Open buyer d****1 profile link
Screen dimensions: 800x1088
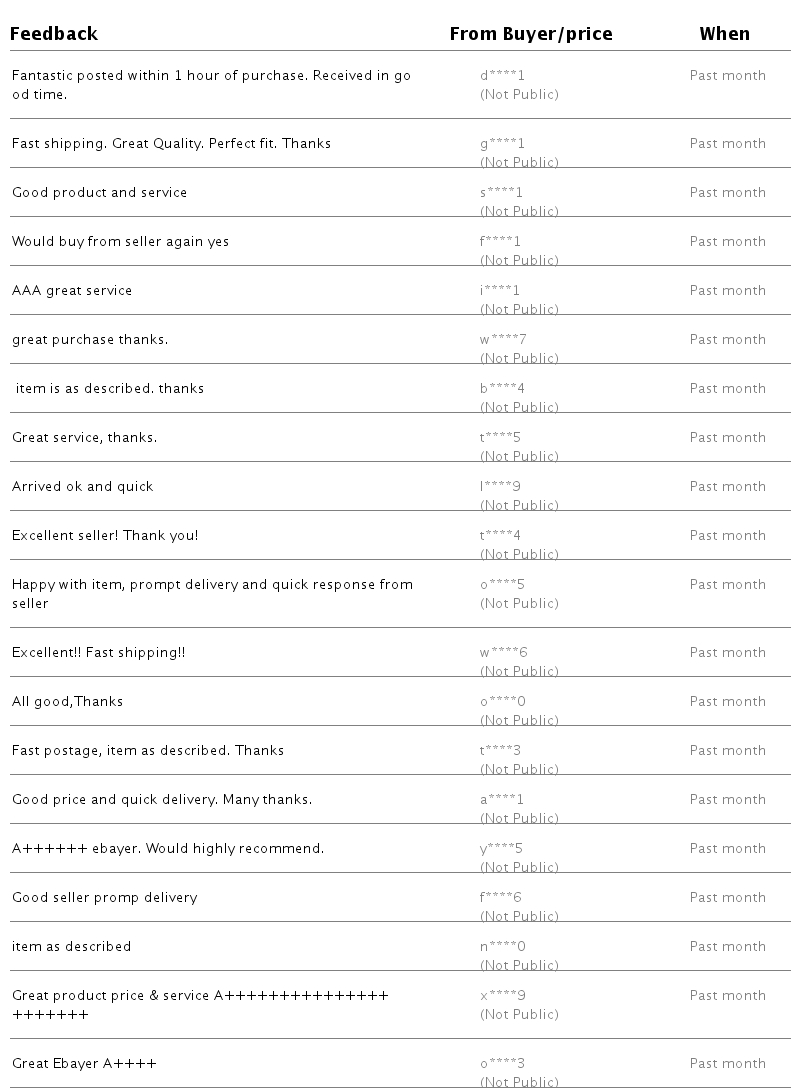tap(502, 75)
